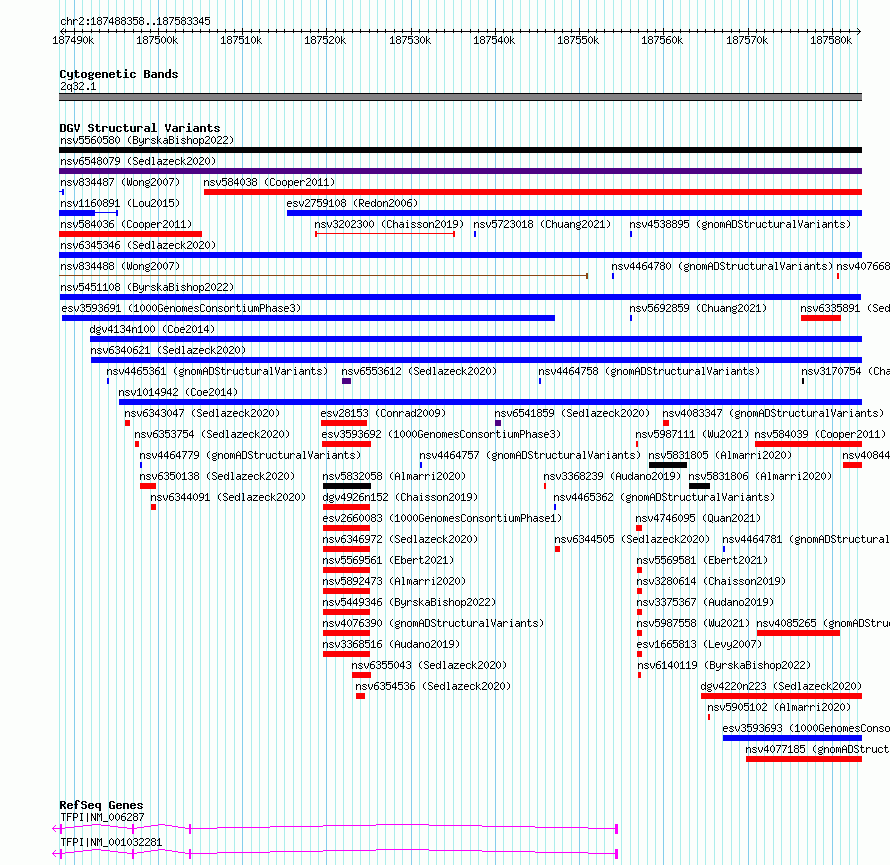The width and height of the screenshot is (890, 865).
Task: Open nsv5692859 (Chuang2021) variant label
Action: point(698,308)
